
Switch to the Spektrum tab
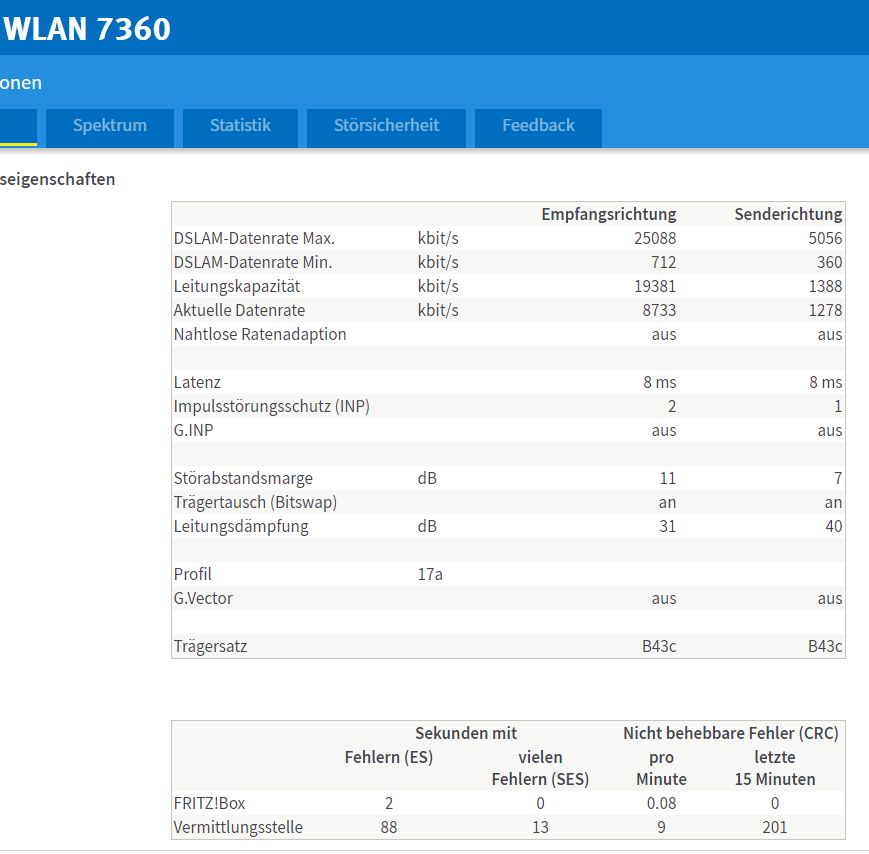pyautogui.click(x=109, y=126)
